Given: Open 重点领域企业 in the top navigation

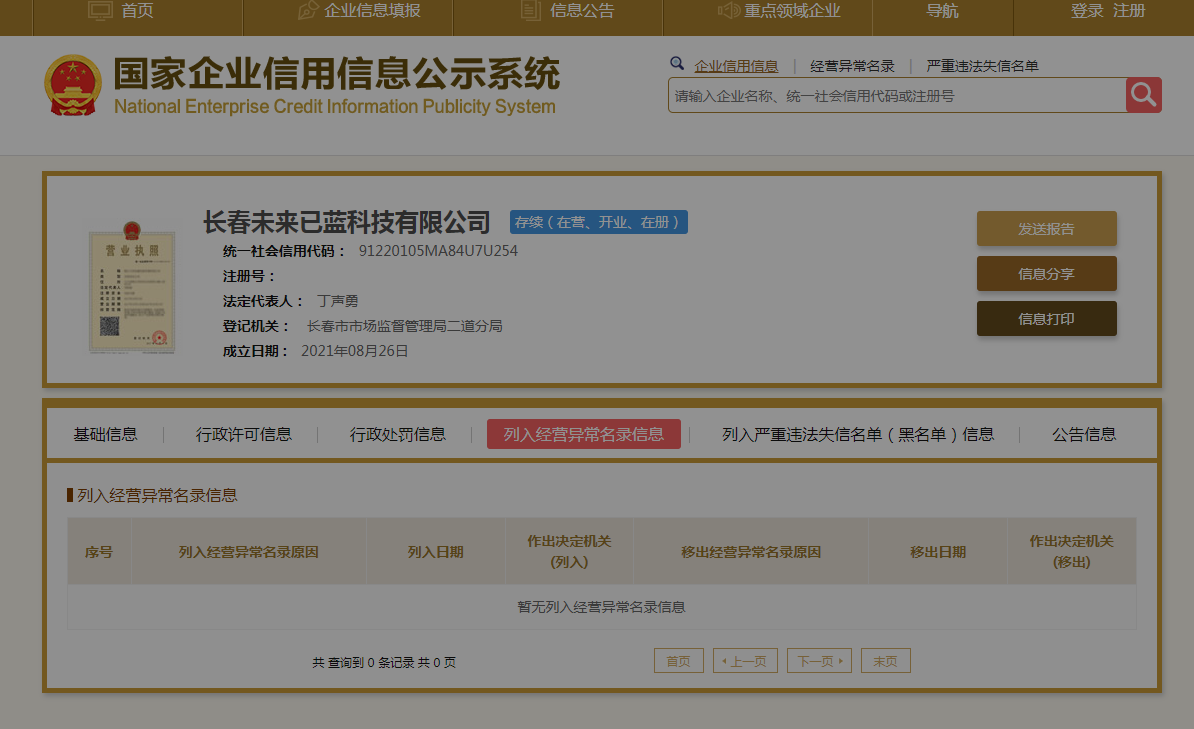Looking at the screenshot, I should (x=779, y=11).
